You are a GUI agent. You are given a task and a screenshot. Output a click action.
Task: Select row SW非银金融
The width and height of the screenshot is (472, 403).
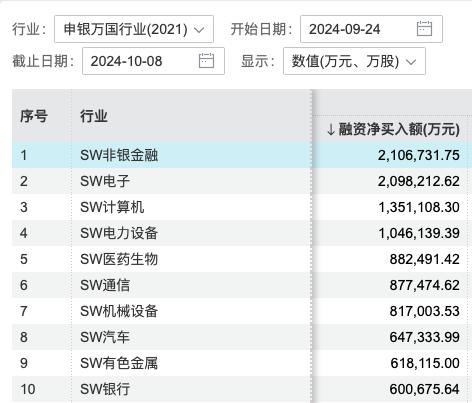click(242, 155)
